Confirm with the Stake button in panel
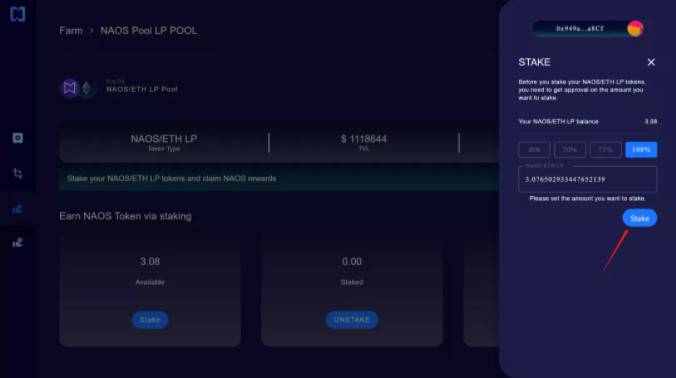This screenshot has height=378, width=676. point(640,218)
